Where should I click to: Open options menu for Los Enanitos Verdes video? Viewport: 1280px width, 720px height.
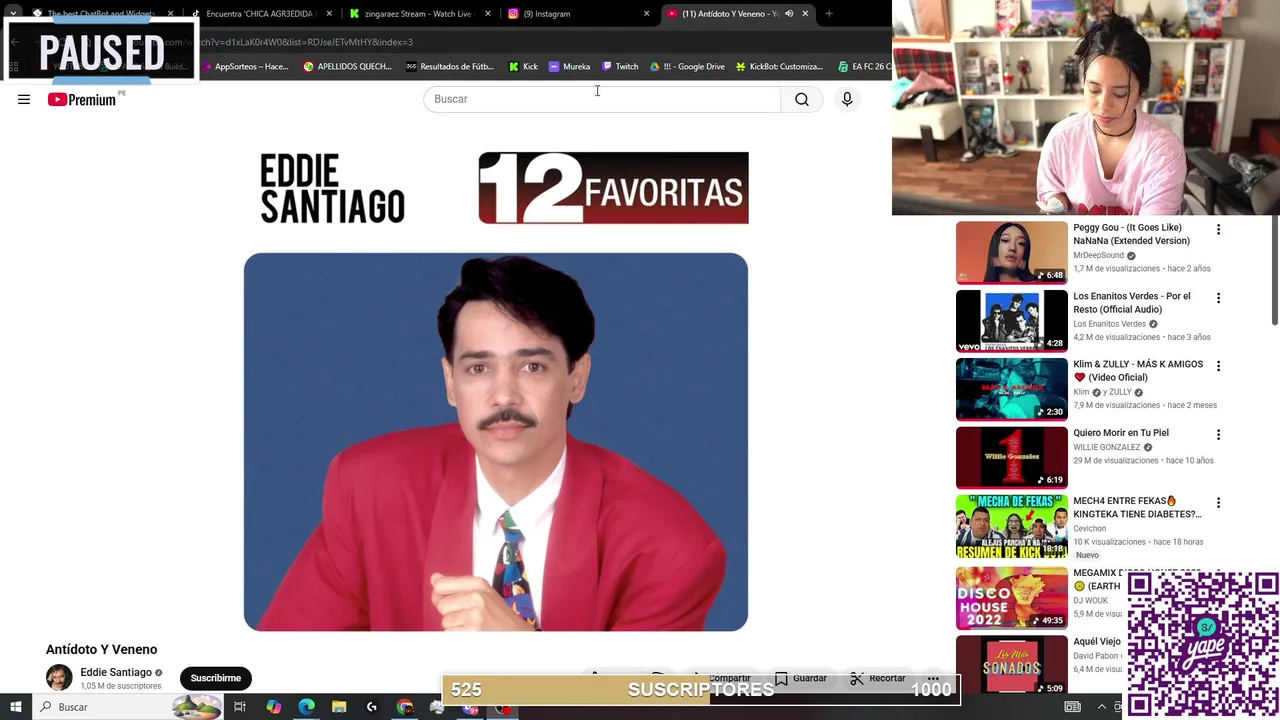click(1218, 298)
